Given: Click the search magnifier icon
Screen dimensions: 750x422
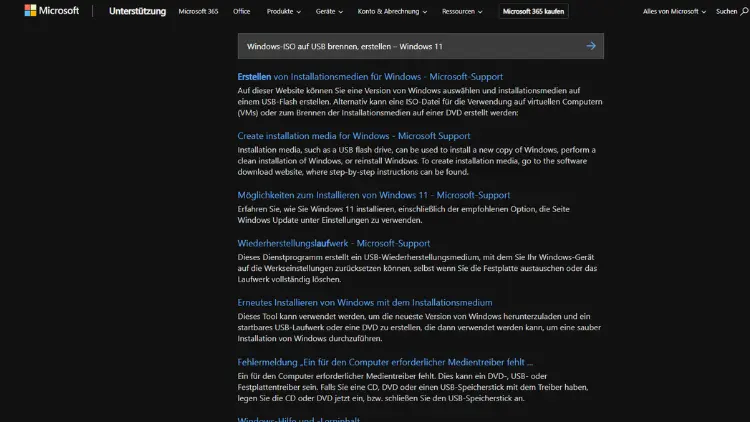Looking at the screenshot, I should click(744, 11).
